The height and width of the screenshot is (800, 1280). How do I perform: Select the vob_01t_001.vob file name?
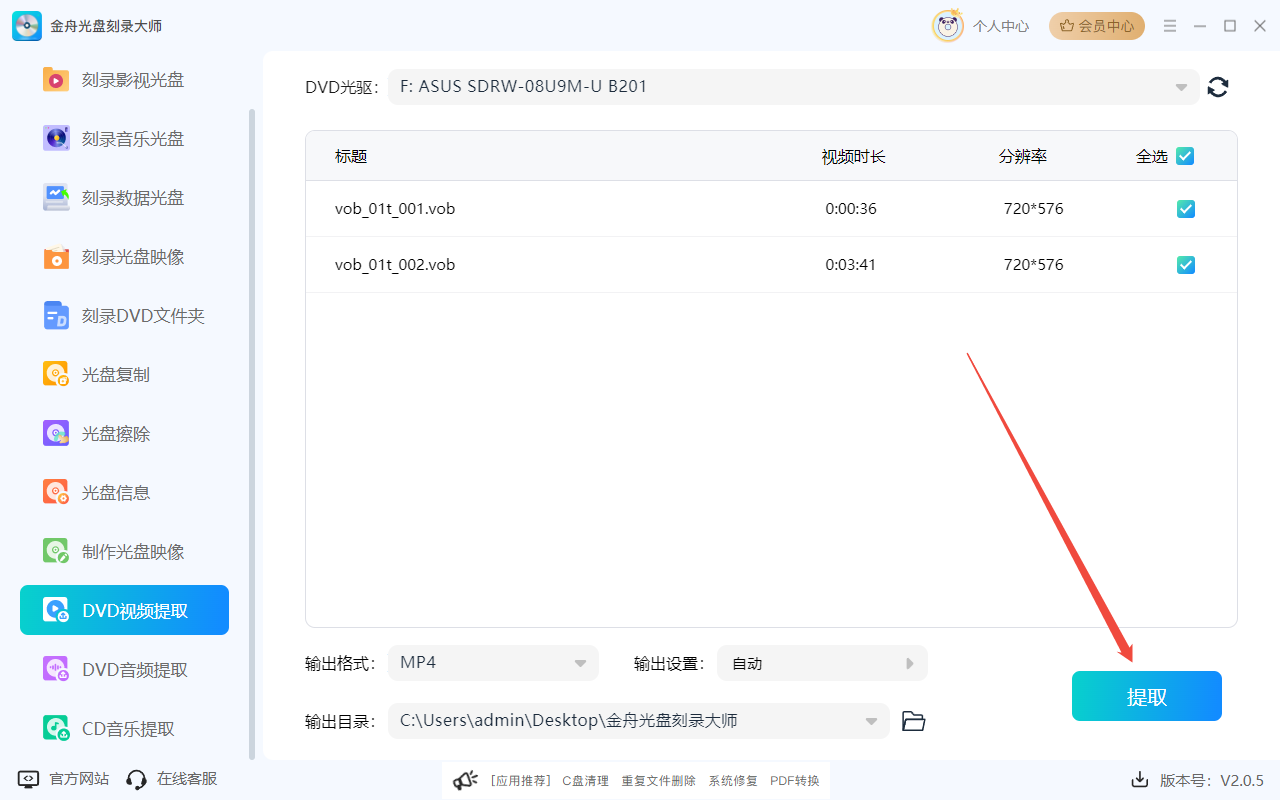[395, 209]
